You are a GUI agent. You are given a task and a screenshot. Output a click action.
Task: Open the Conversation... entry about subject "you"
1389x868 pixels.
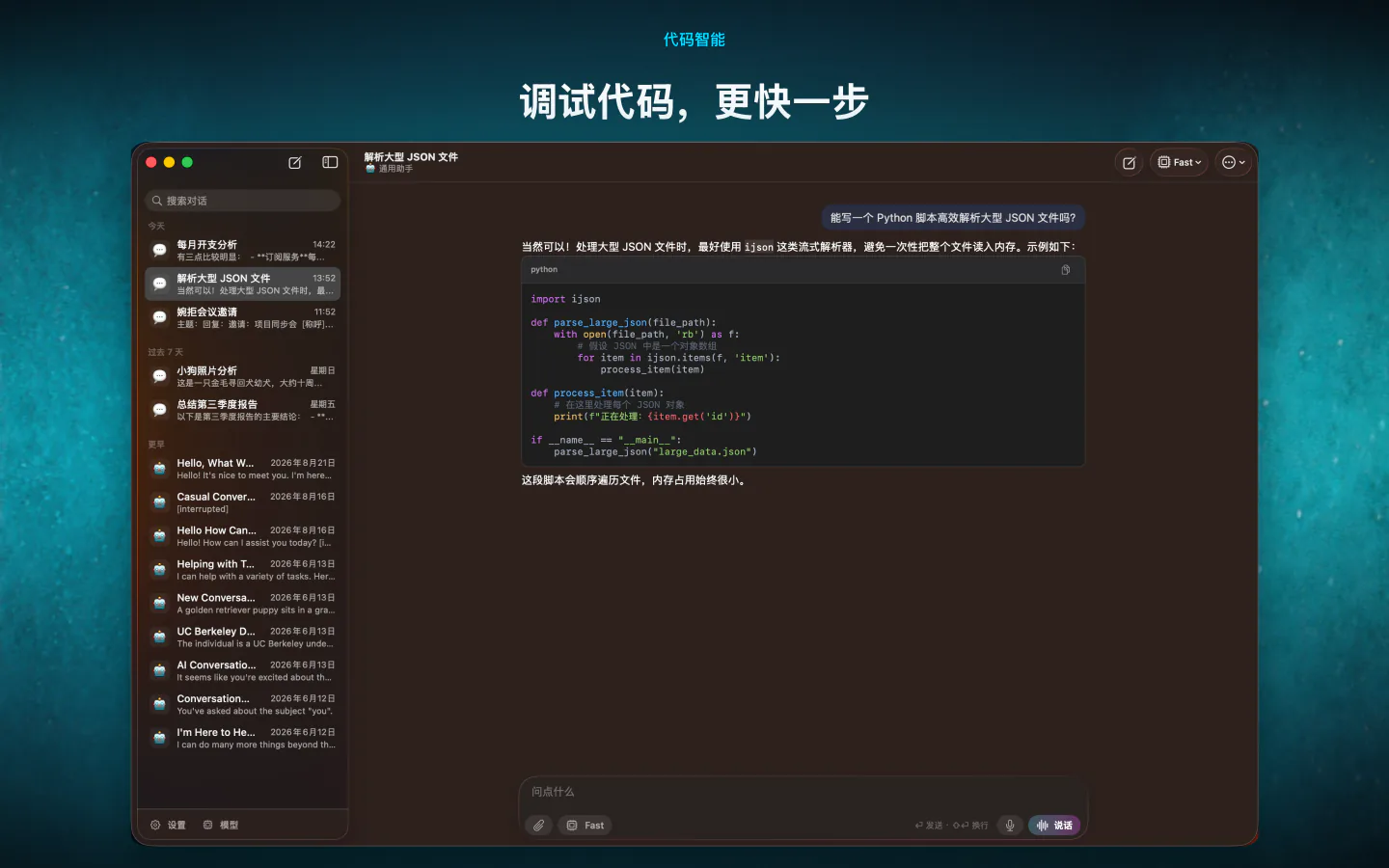coord(243,706)
